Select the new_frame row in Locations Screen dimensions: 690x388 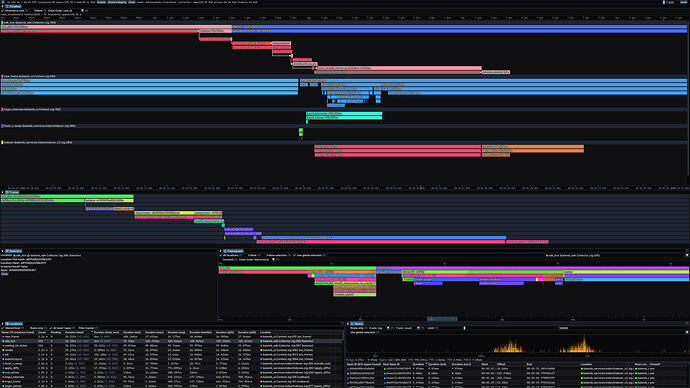[172, 337]
